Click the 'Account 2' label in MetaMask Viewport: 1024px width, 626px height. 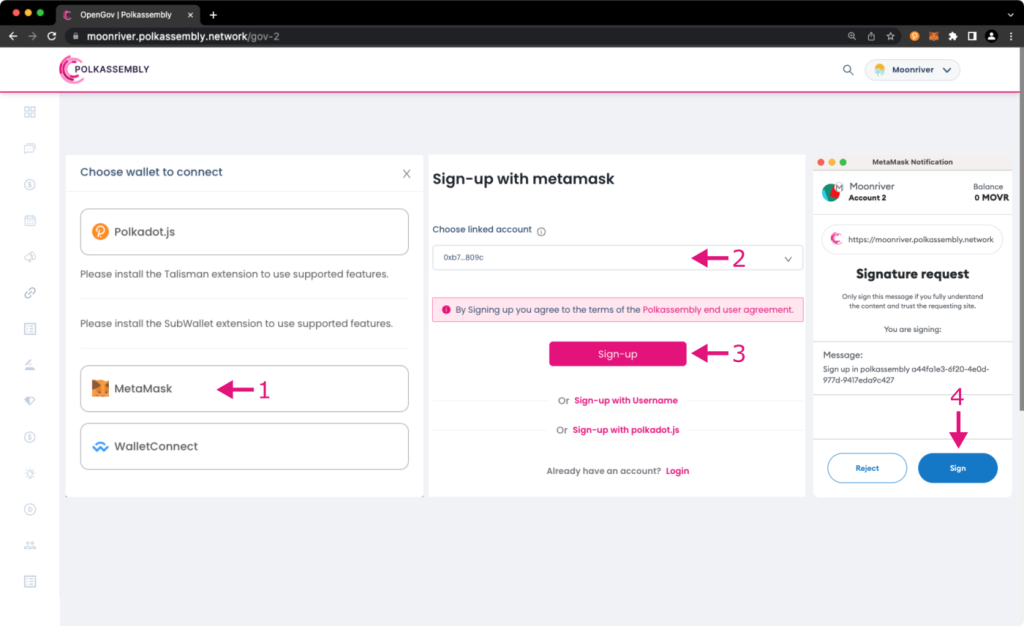(x=867, y=198)
